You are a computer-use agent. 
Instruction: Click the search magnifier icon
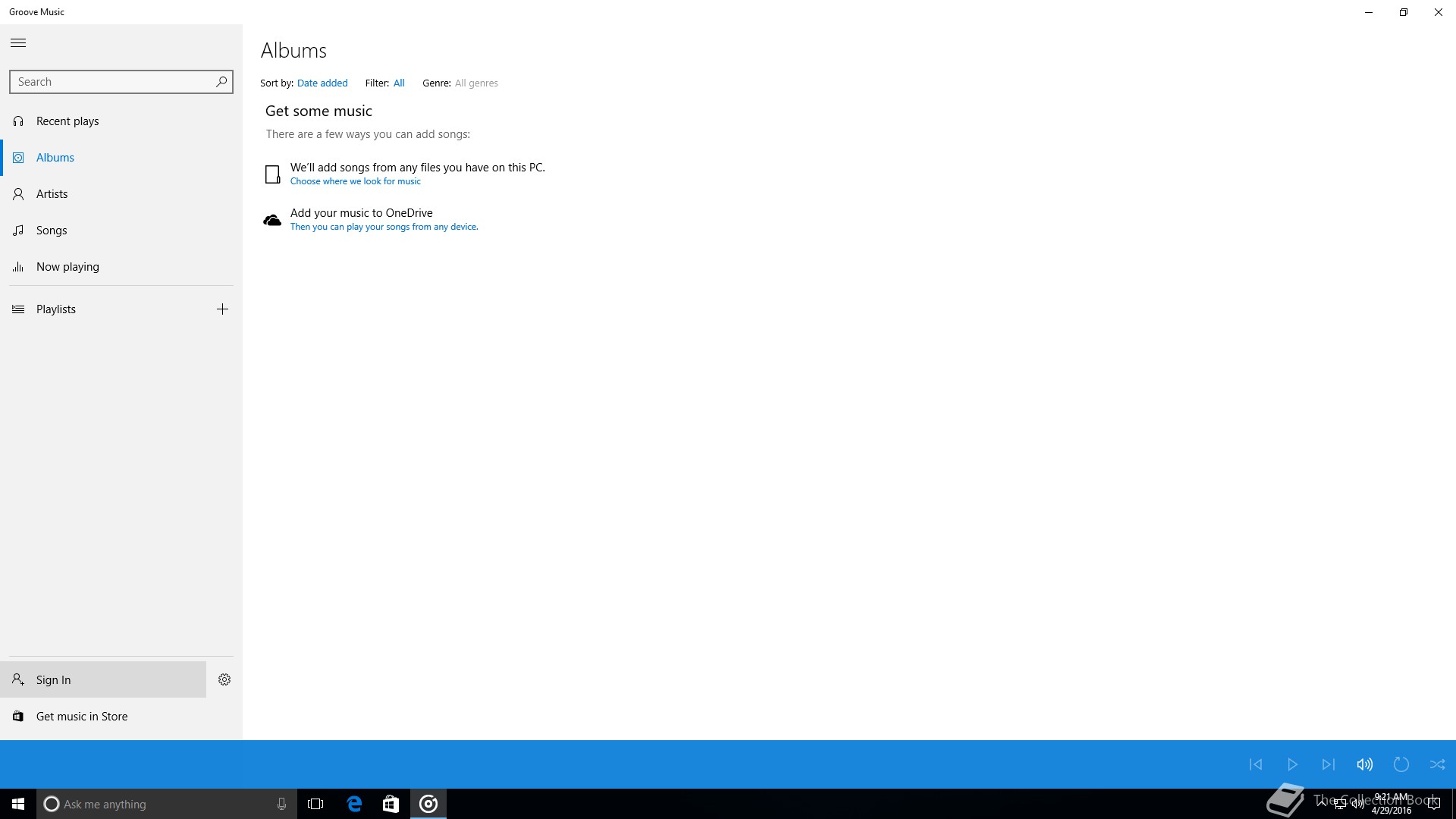[x=221, y=82]
